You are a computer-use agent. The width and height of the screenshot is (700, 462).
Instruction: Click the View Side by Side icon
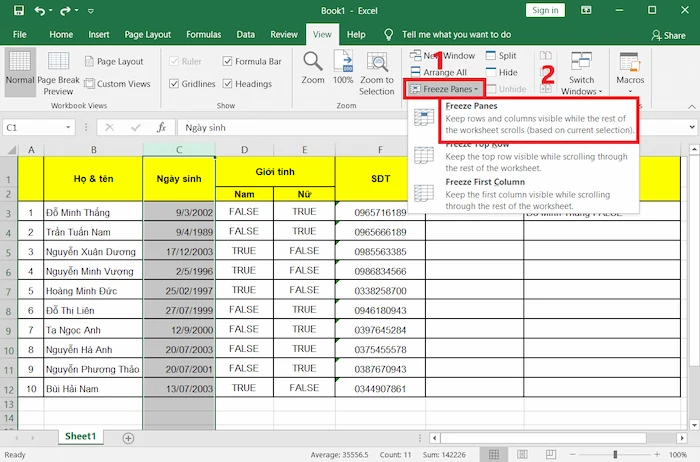[x=546, y=55]
